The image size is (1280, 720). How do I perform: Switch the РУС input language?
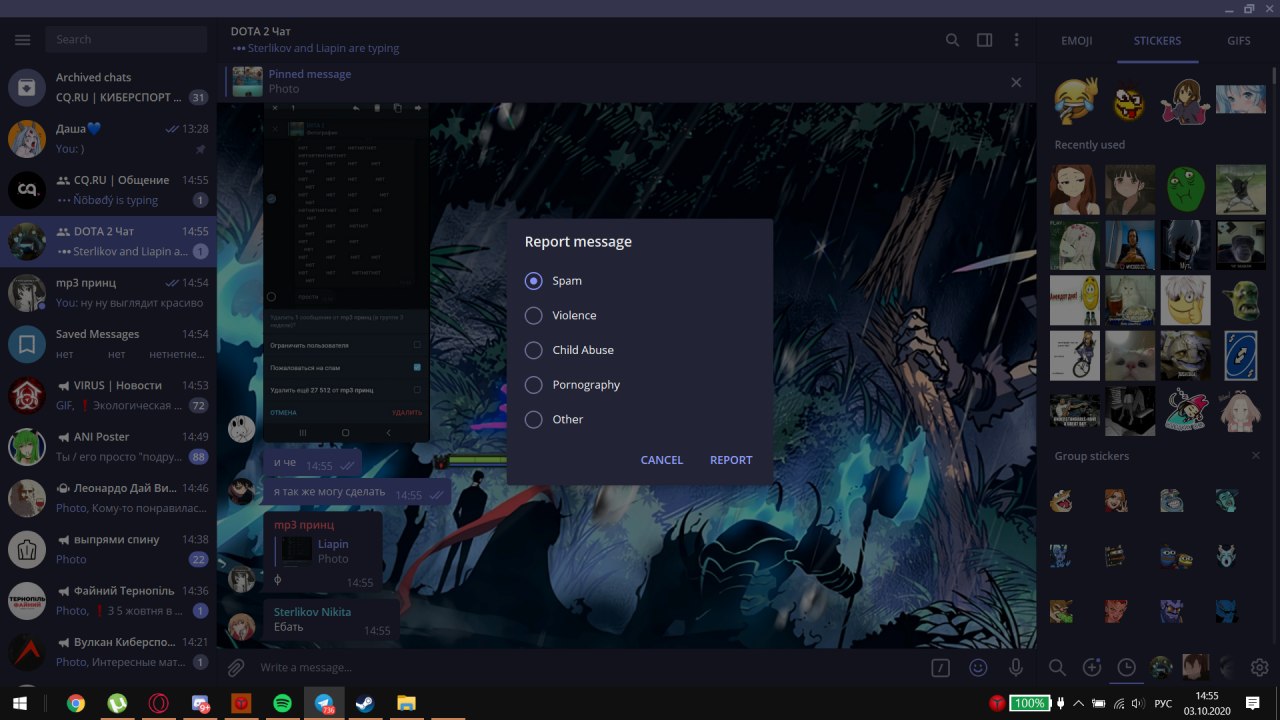[x=1163, y=704]
